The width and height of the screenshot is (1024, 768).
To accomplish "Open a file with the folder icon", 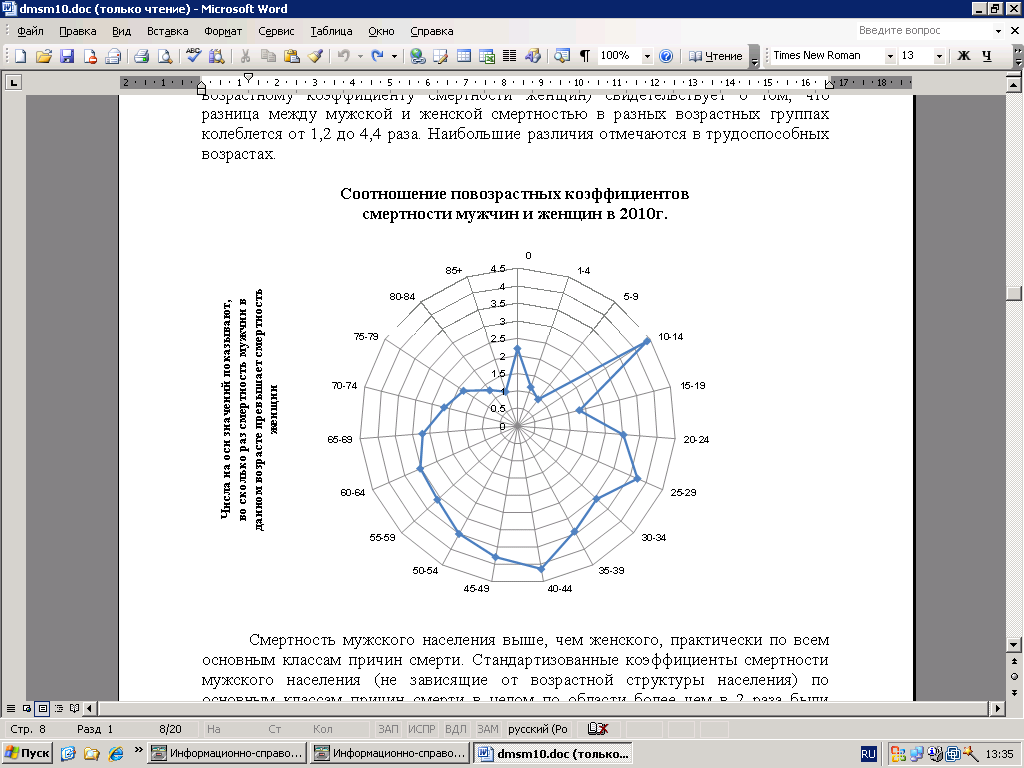I will click(44, 56).
